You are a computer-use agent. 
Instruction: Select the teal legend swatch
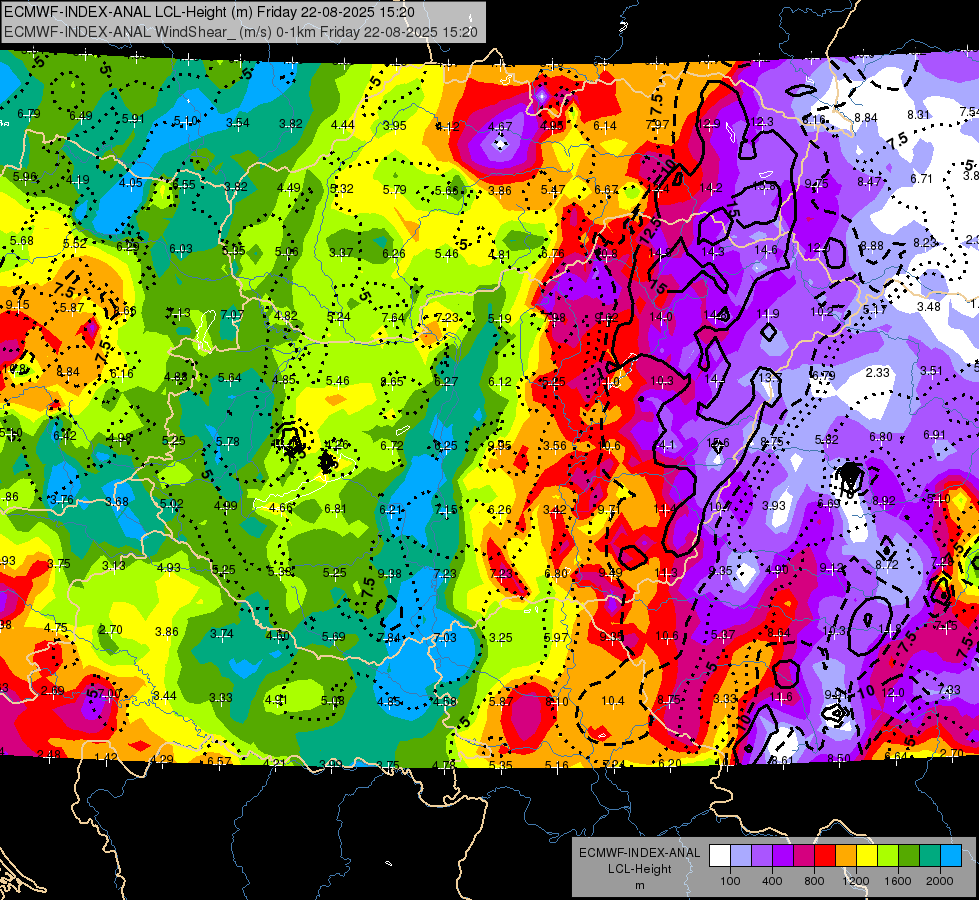[930, 856]
